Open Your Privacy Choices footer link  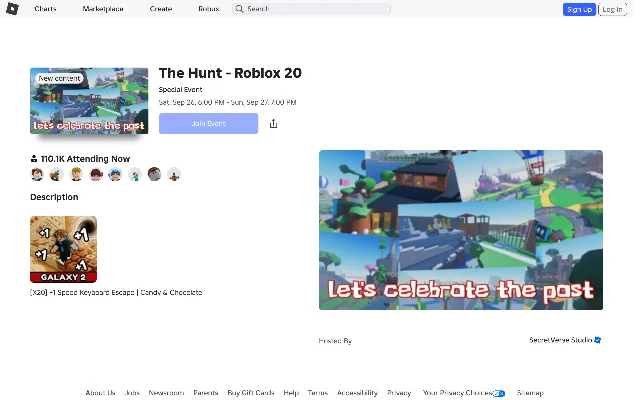pyautogui.click(x=464, y=393)
